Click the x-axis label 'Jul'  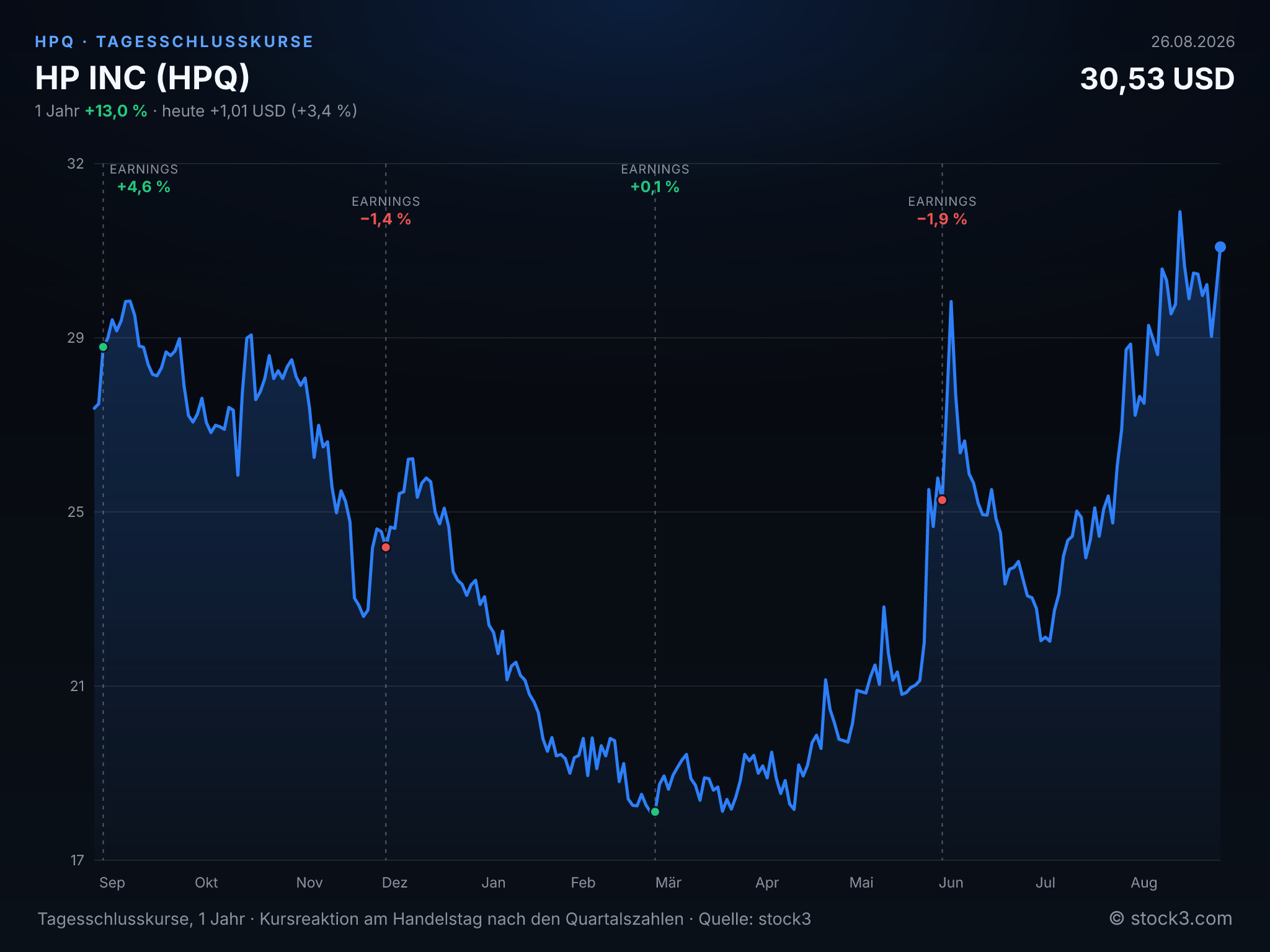(x=1046, y=883)
